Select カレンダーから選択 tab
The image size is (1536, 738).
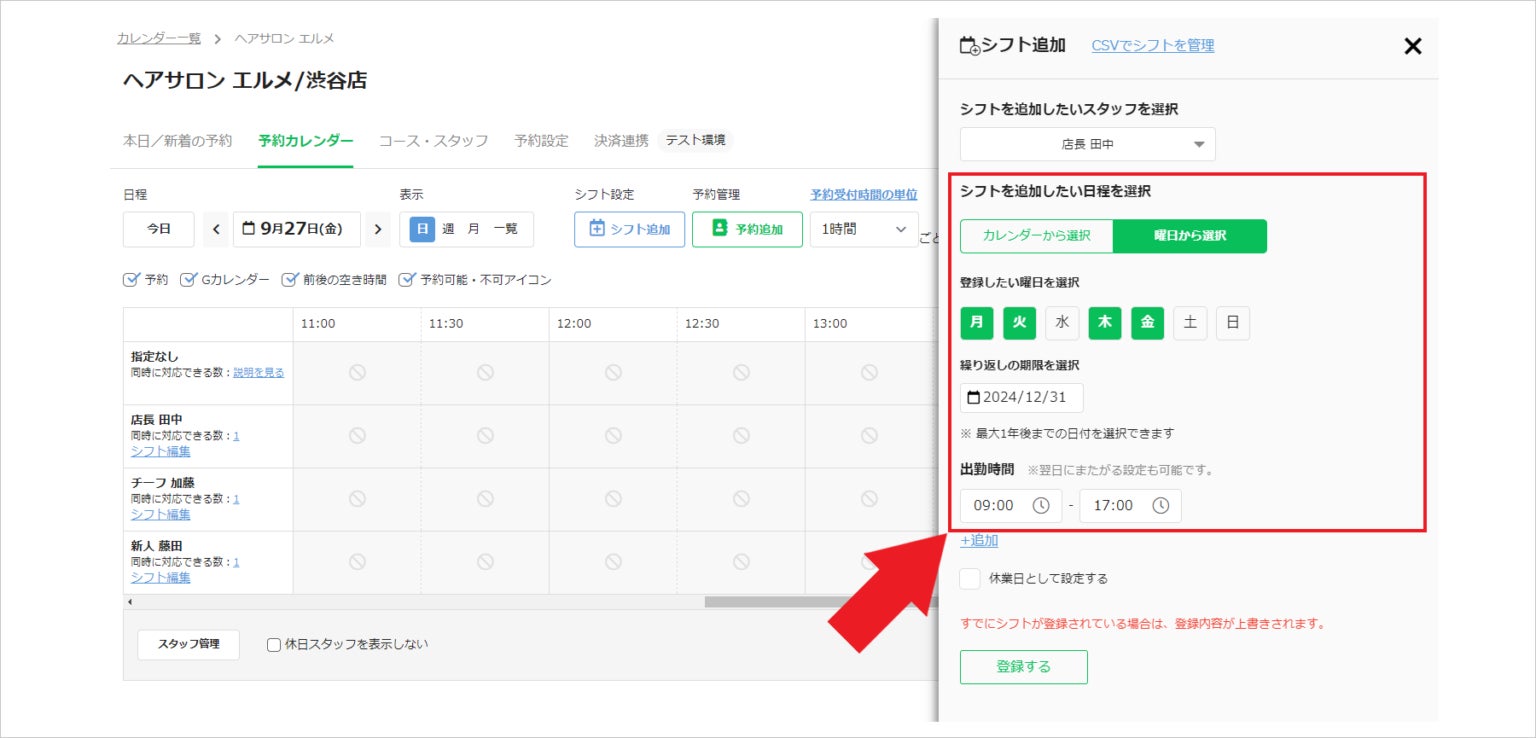1036,236
